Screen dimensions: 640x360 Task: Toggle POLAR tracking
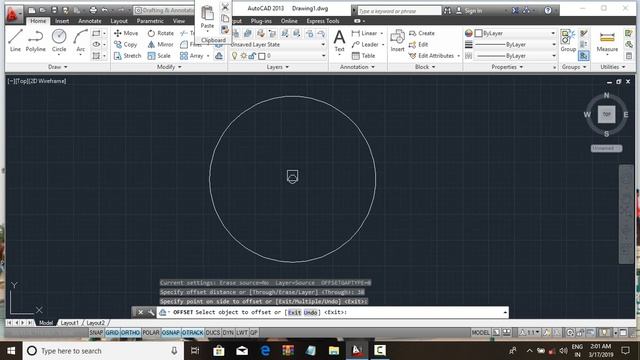151,333
